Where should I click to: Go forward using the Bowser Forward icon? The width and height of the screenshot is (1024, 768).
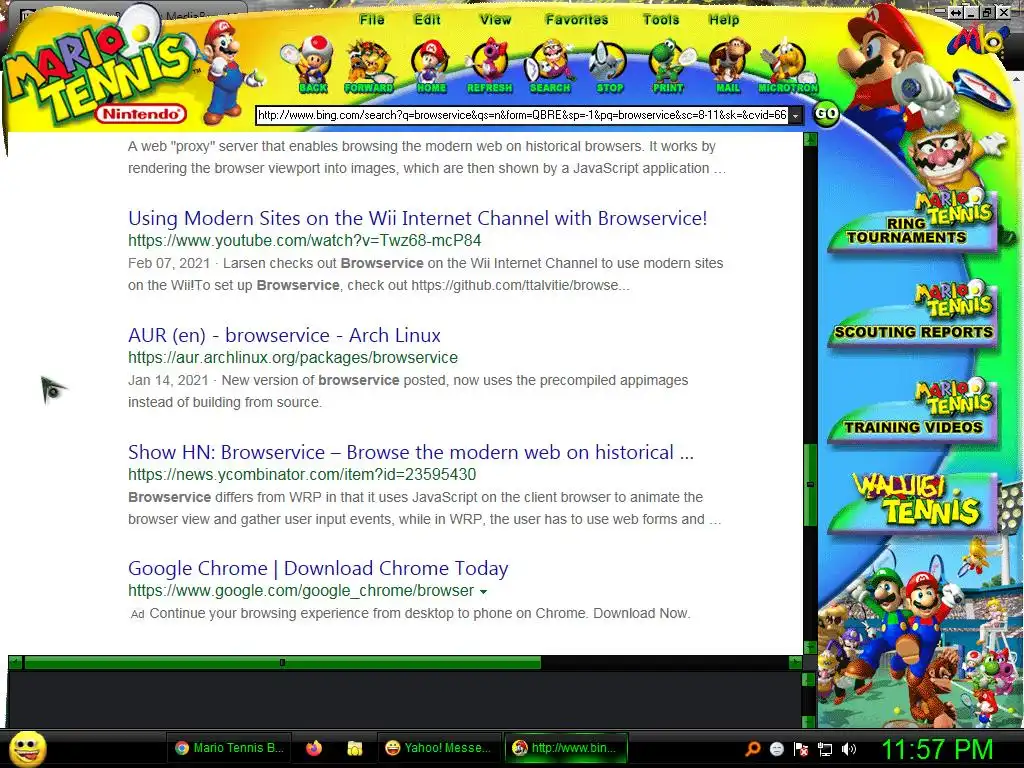pyautogui.click(x=369, y=67)
